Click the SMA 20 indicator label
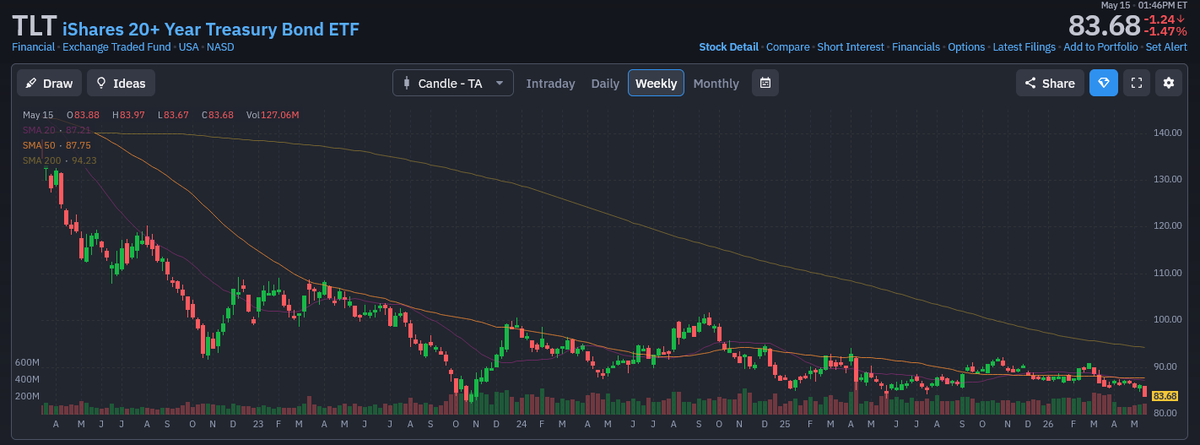This screenshot has height=445, width=1200. pyautogui.click(x=57, y=131)
